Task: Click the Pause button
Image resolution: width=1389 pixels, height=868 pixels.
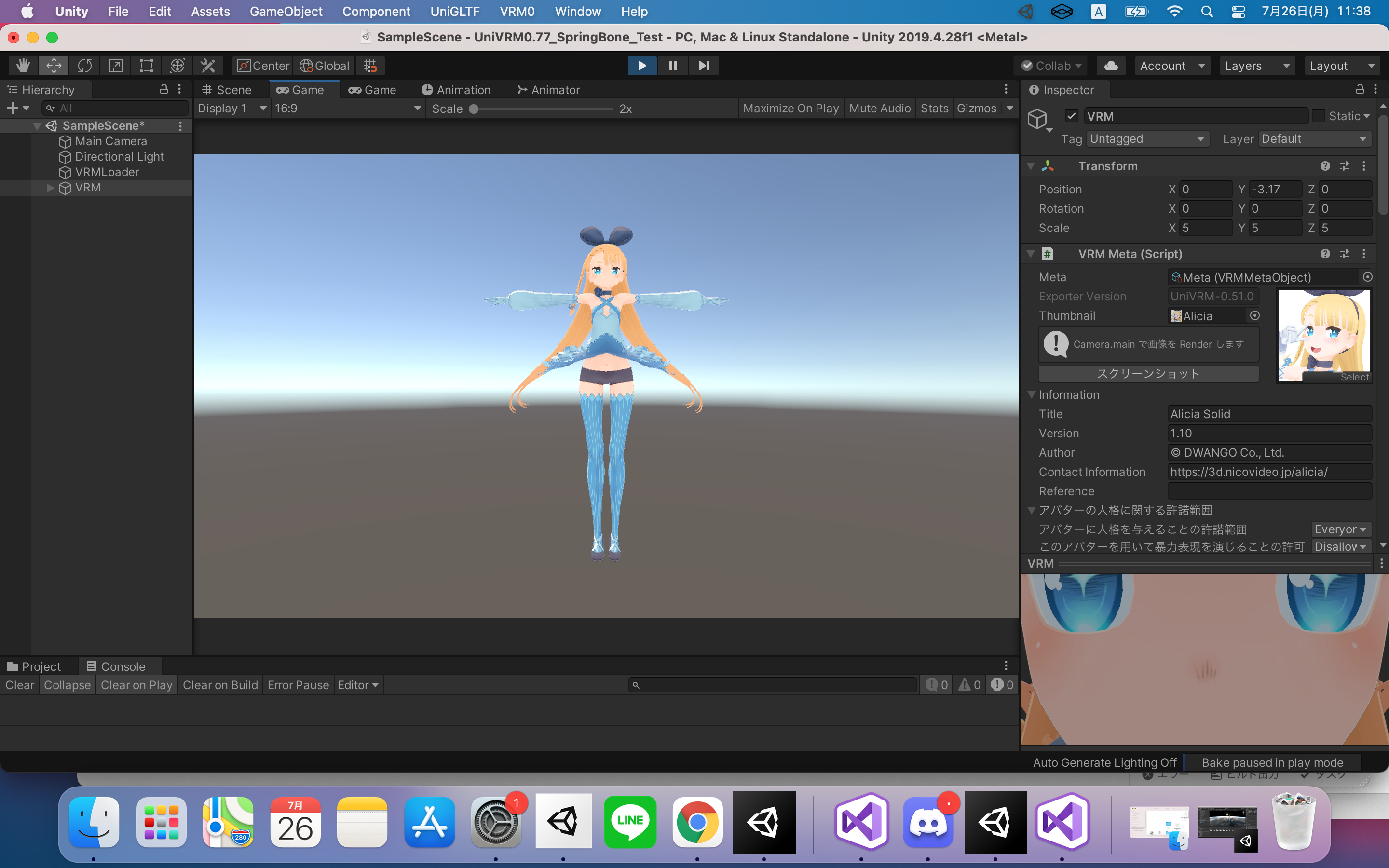Action: 673,66
